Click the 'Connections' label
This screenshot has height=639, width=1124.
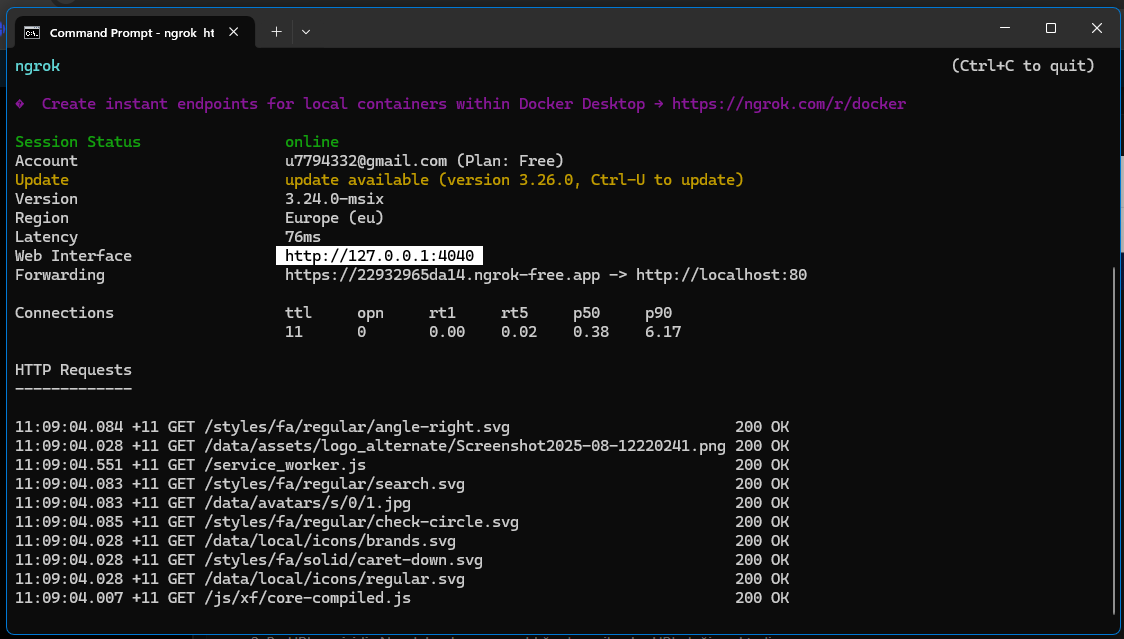65,313
